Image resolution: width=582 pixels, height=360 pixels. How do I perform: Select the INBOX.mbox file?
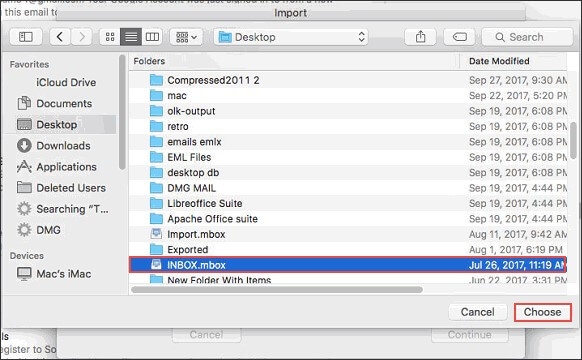pyautogui.click(x=348, y=265)
